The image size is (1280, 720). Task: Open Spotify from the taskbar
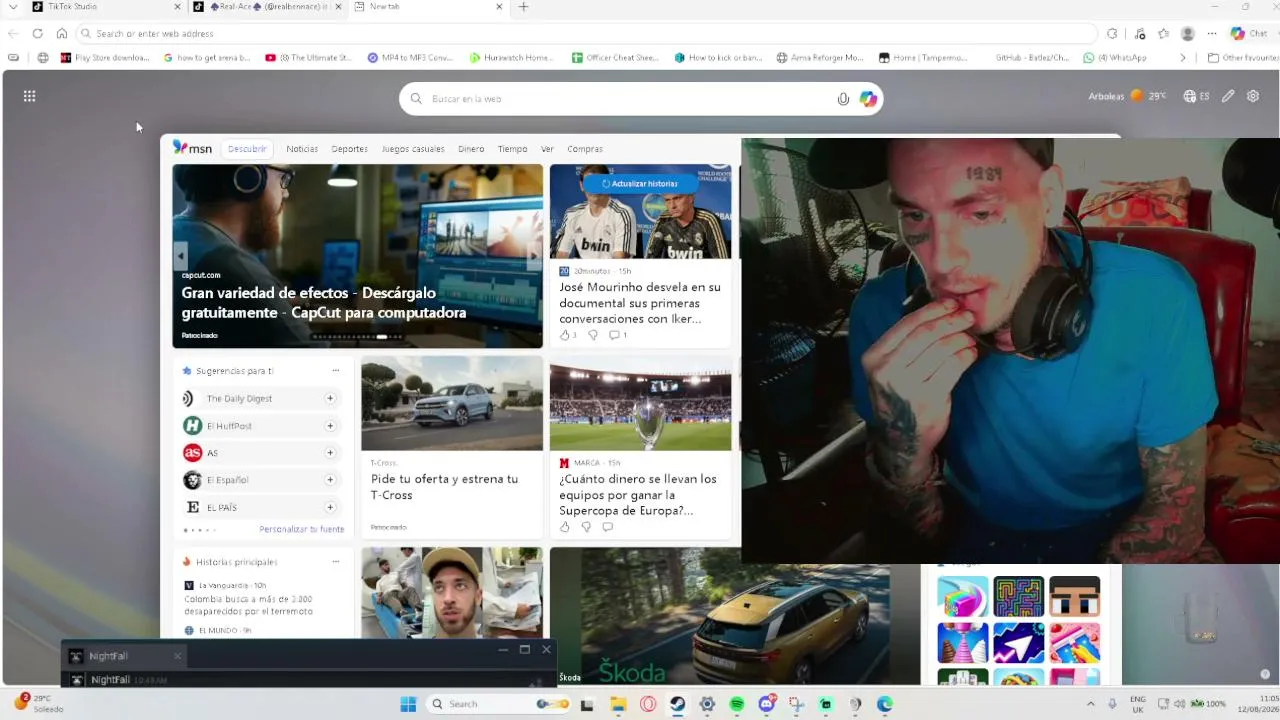737,704
